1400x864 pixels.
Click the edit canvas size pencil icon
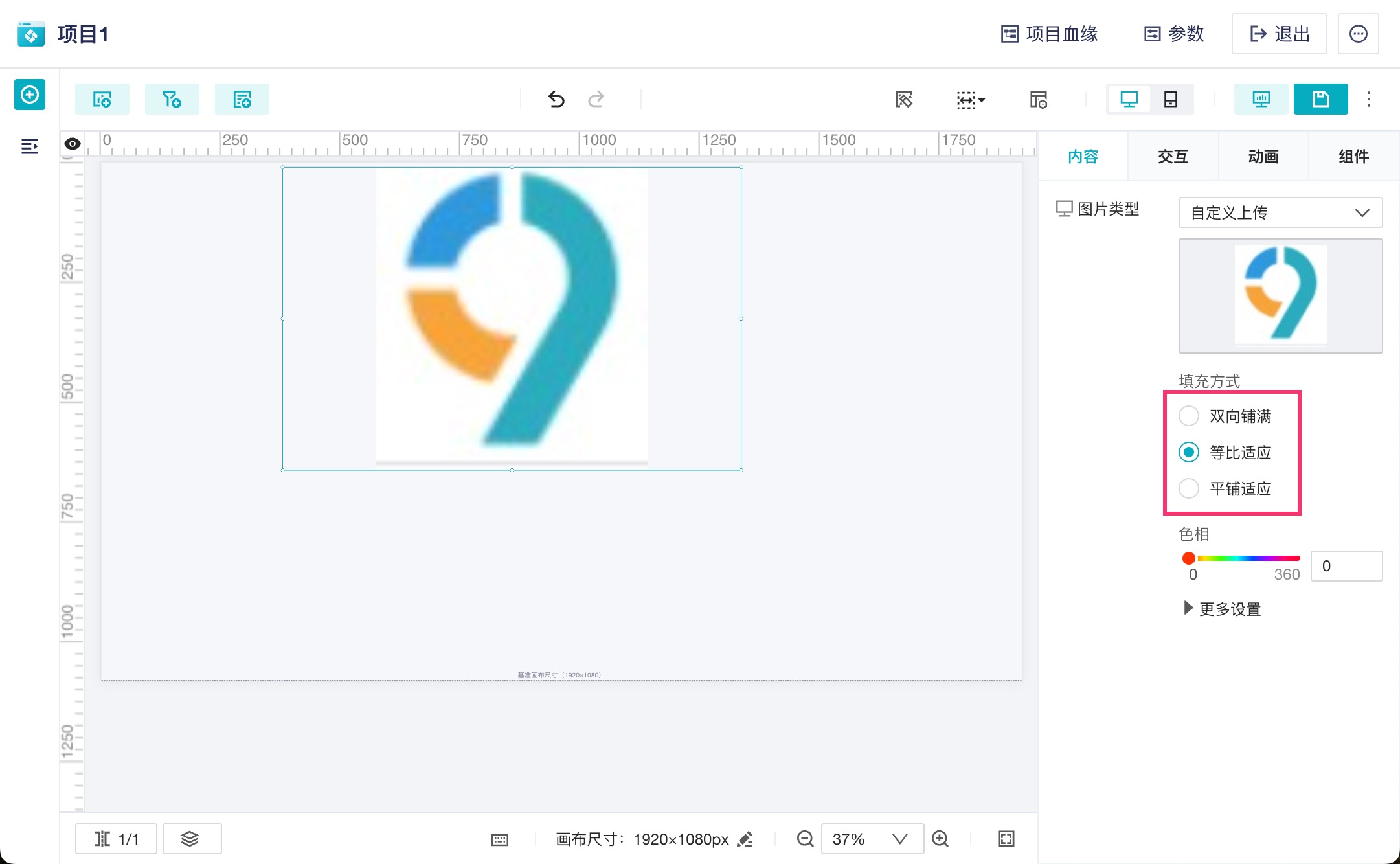pyautogui.click(x=746, y=839)
